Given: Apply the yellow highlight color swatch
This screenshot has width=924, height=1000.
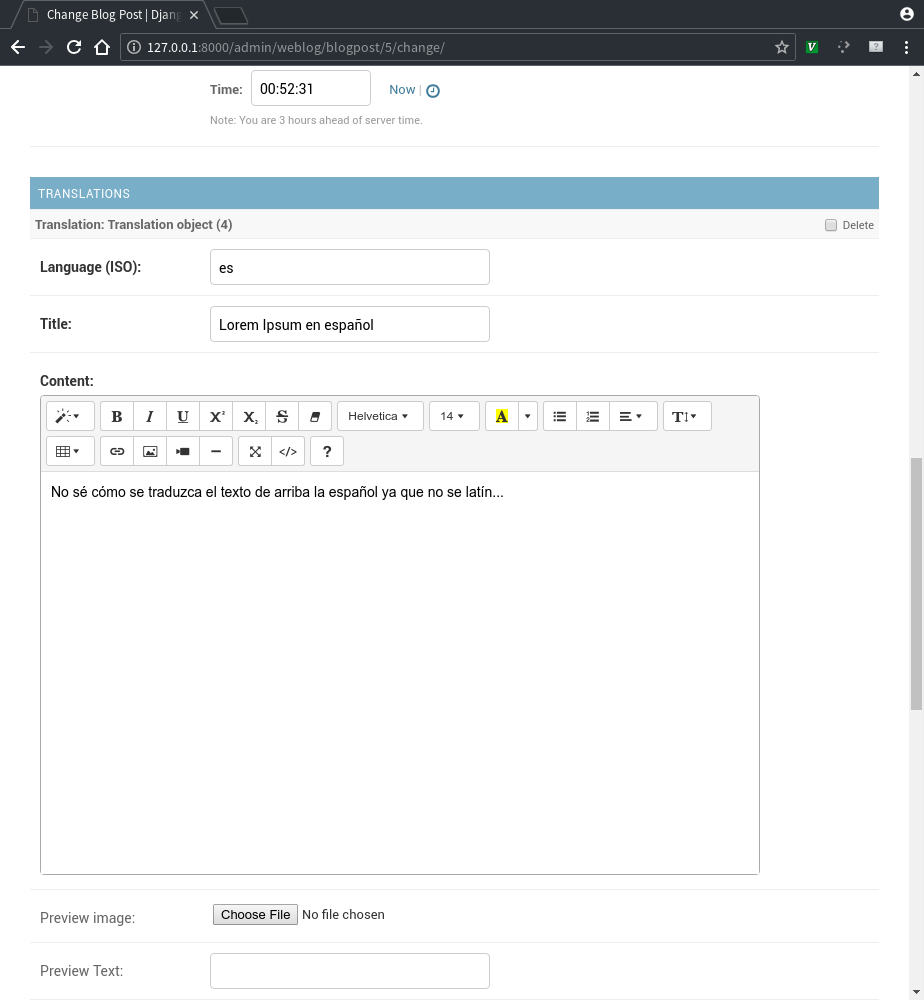Looking at the screenshot, I should 501,416.
